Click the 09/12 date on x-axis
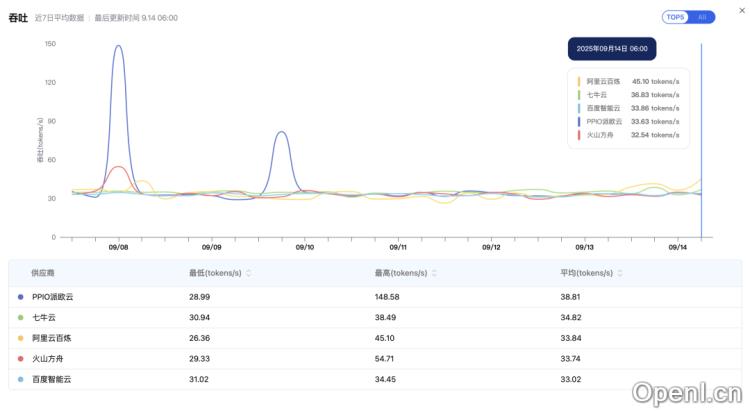The width and height of the screenshot is (750, 411). point(491,246)
